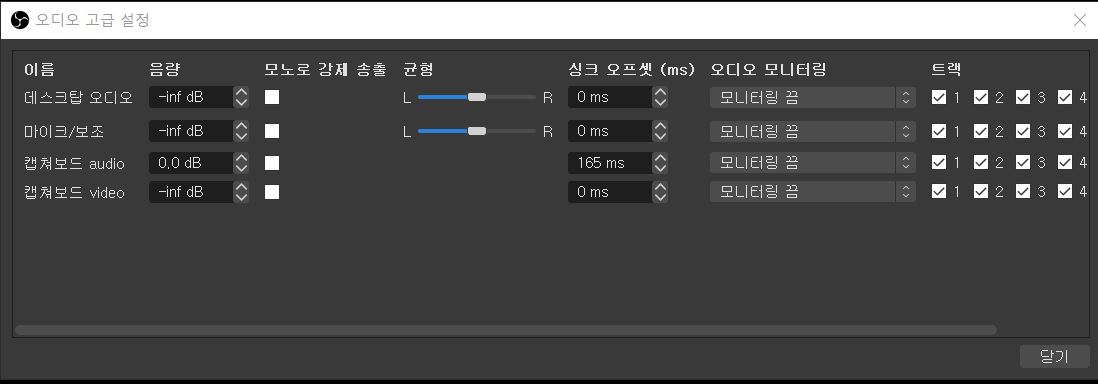Image resolution: width=1098 pixels, height=384 pixels.
Task: Click the 싱크 오프셋 field of 마이크/보조
Action: [610, 131]
